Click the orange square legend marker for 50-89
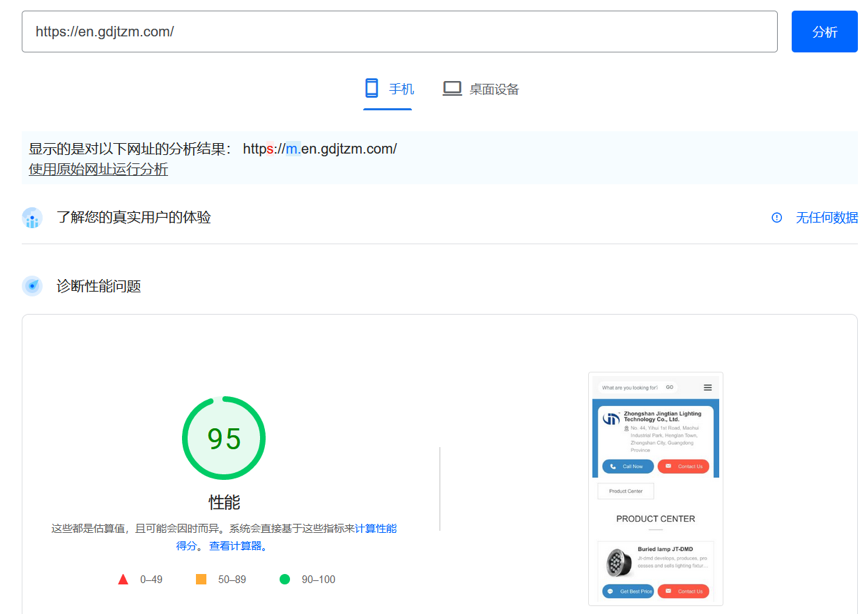Viewport: 864px width, 614px height. pos(201,578)
